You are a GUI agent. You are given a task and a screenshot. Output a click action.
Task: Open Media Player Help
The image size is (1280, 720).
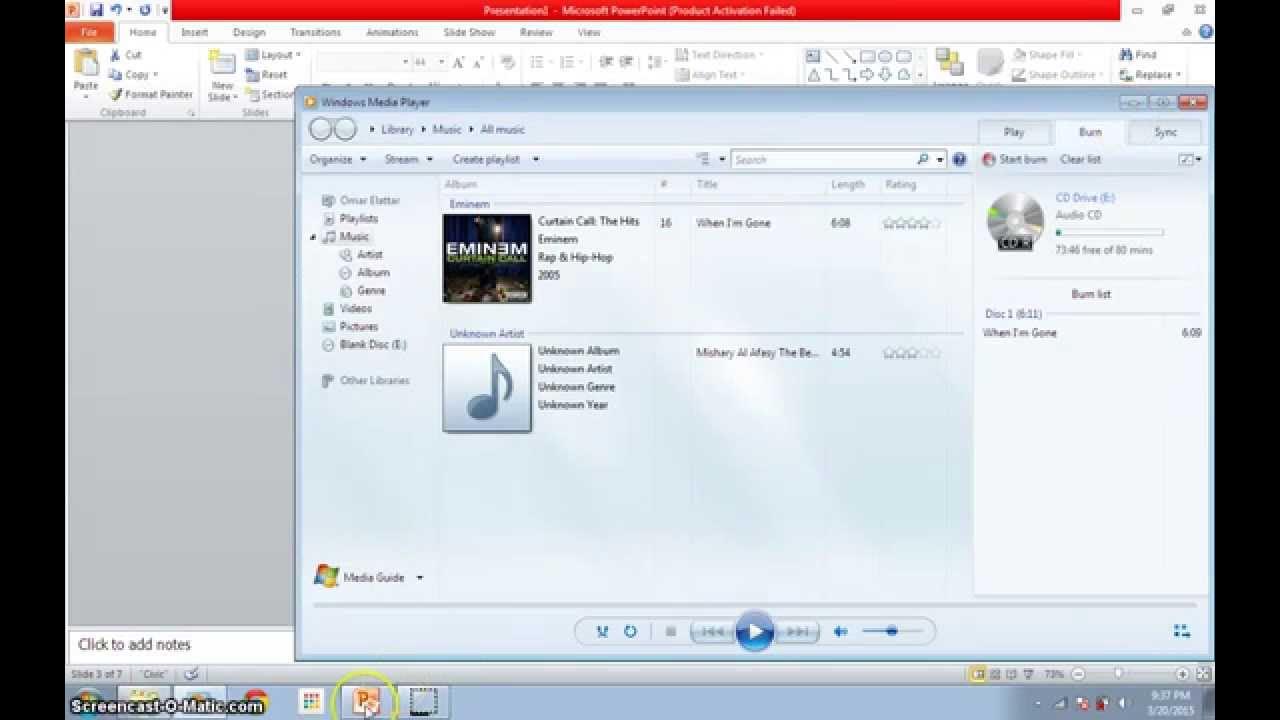959,159
